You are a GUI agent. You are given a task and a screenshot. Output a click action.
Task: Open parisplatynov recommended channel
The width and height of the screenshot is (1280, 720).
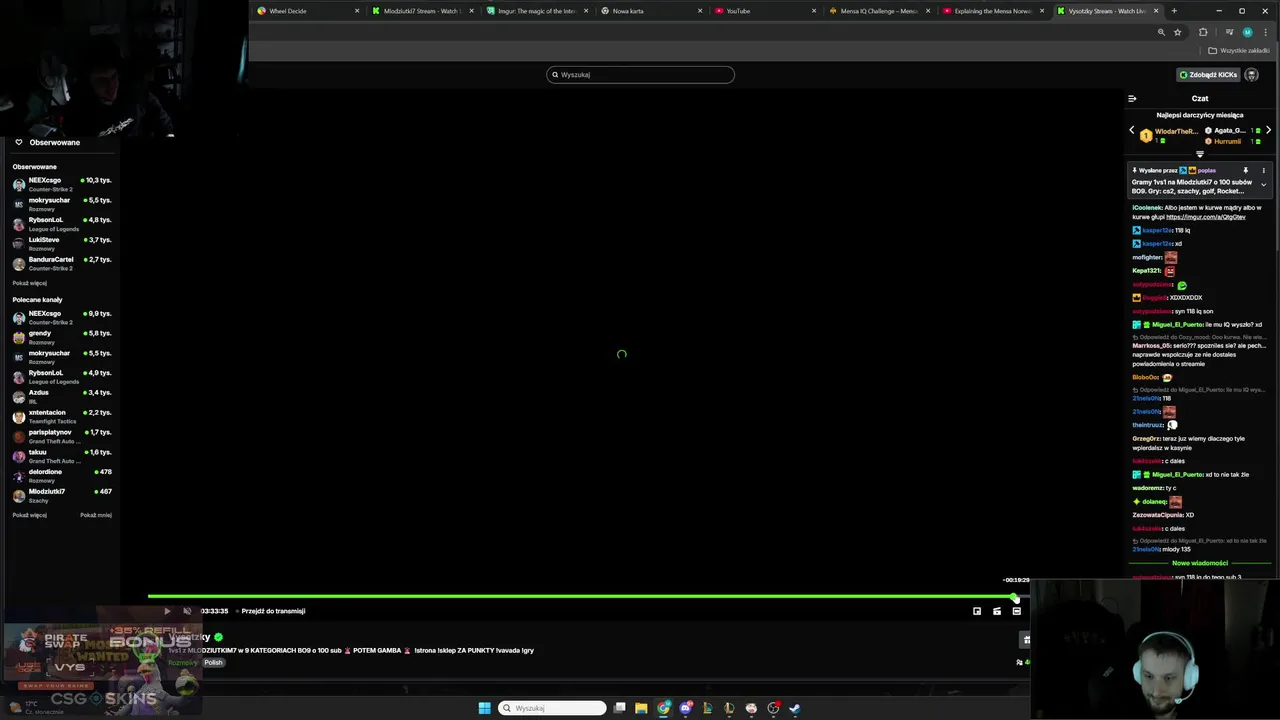click(x=62, y=436)
